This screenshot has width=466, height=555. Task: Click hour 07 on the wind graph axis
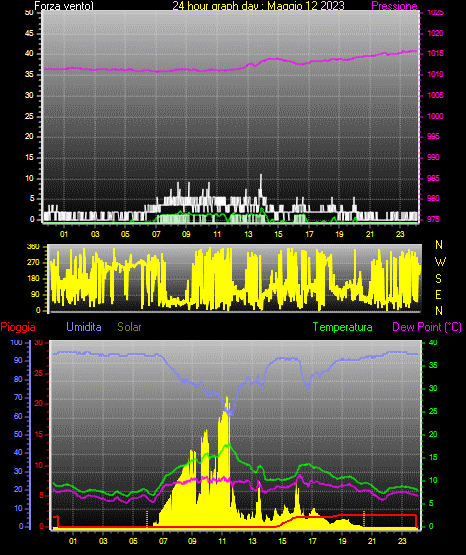pyautogui.click(x=156, y=234)
